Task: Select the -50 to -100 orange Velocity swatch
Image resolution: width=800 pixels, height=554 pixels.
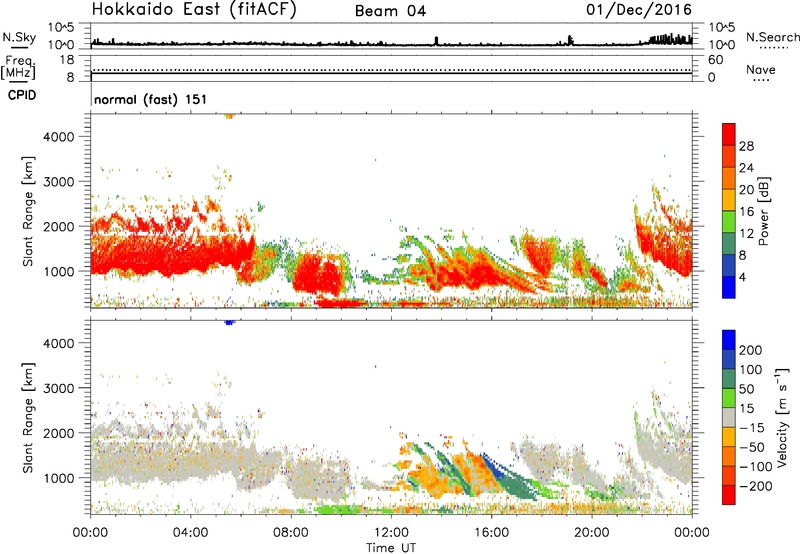Action: click(x=729, y=456)
